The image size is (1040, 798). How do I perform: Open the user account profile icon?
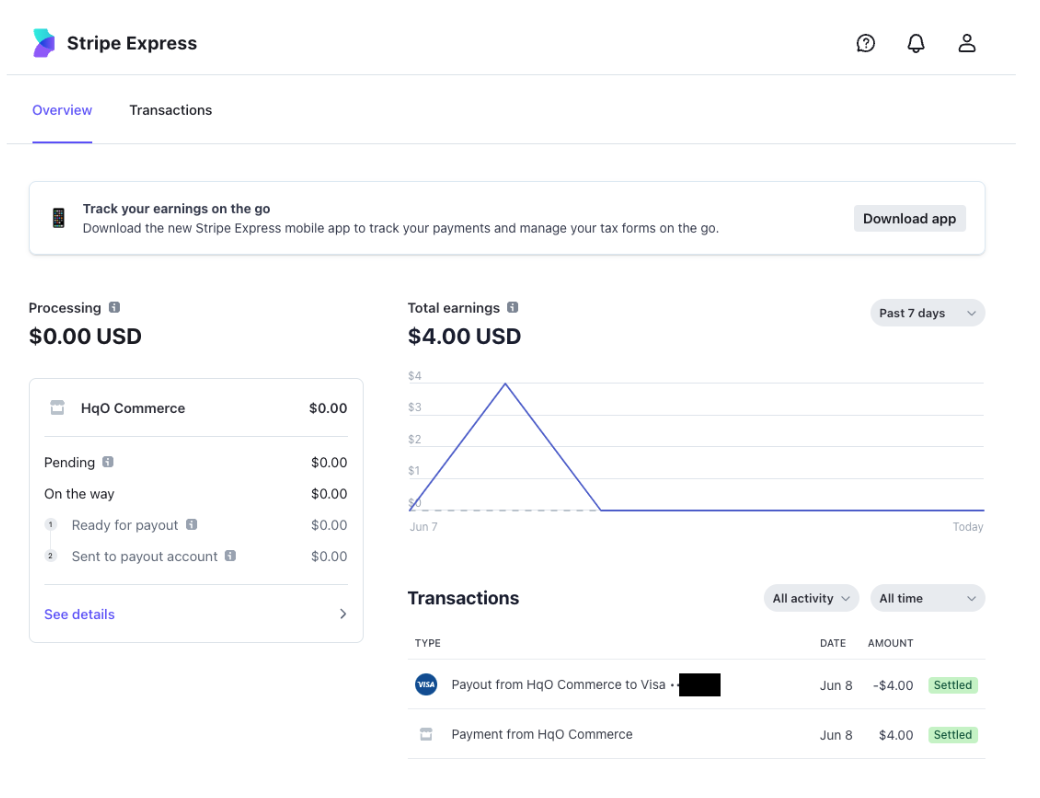coord(966,43)
